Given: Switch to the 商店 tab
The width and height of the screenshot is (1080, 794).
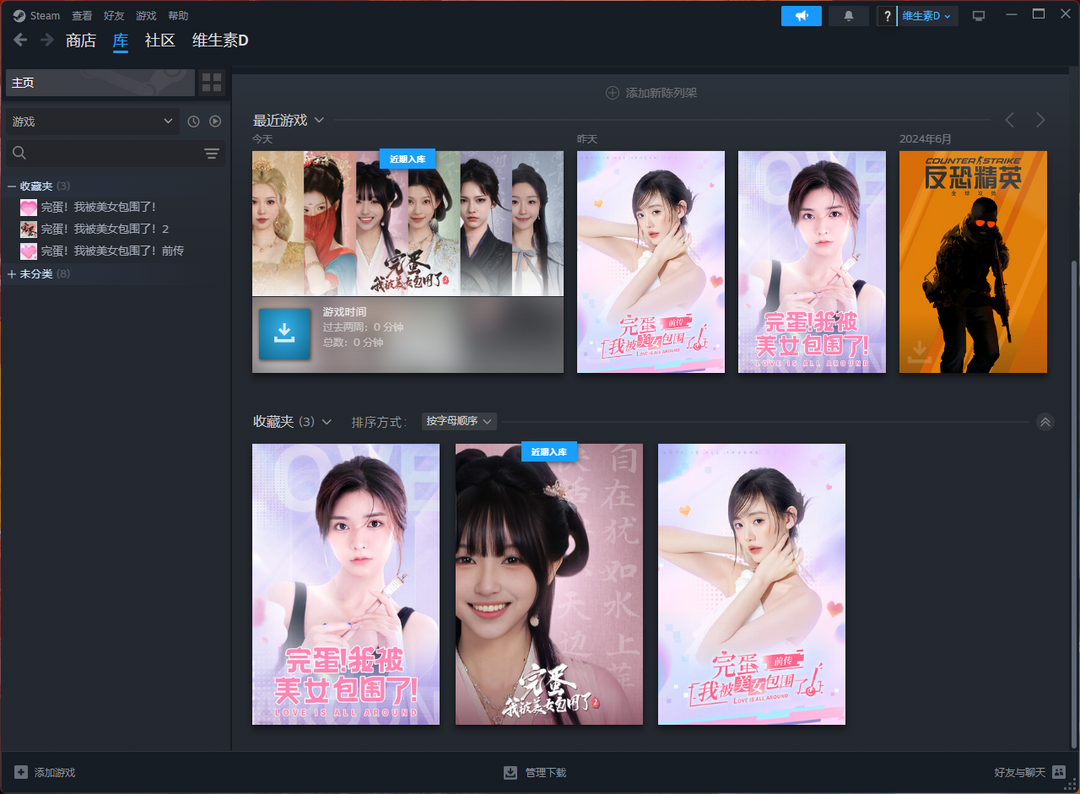Looking at the screenshot, I should (x=81, y=41).
